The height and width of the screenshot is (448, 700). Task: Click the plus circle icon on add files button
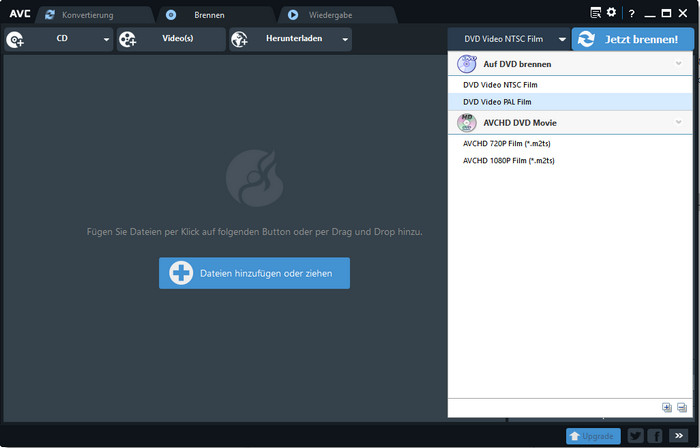[x=181, y=273]
